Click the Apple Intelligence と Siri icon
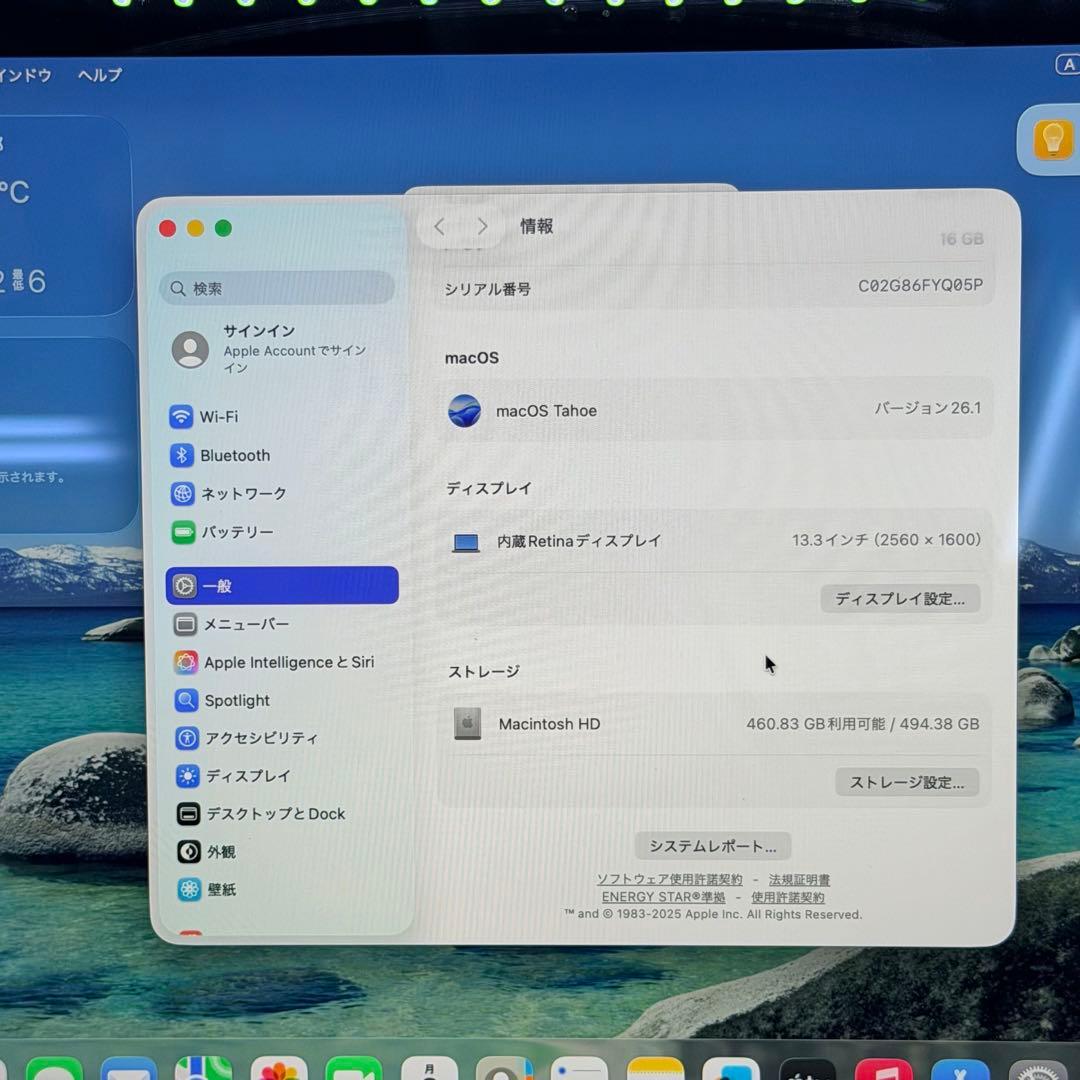Viewport: 1080px width, 1080px height. (186, 662)
